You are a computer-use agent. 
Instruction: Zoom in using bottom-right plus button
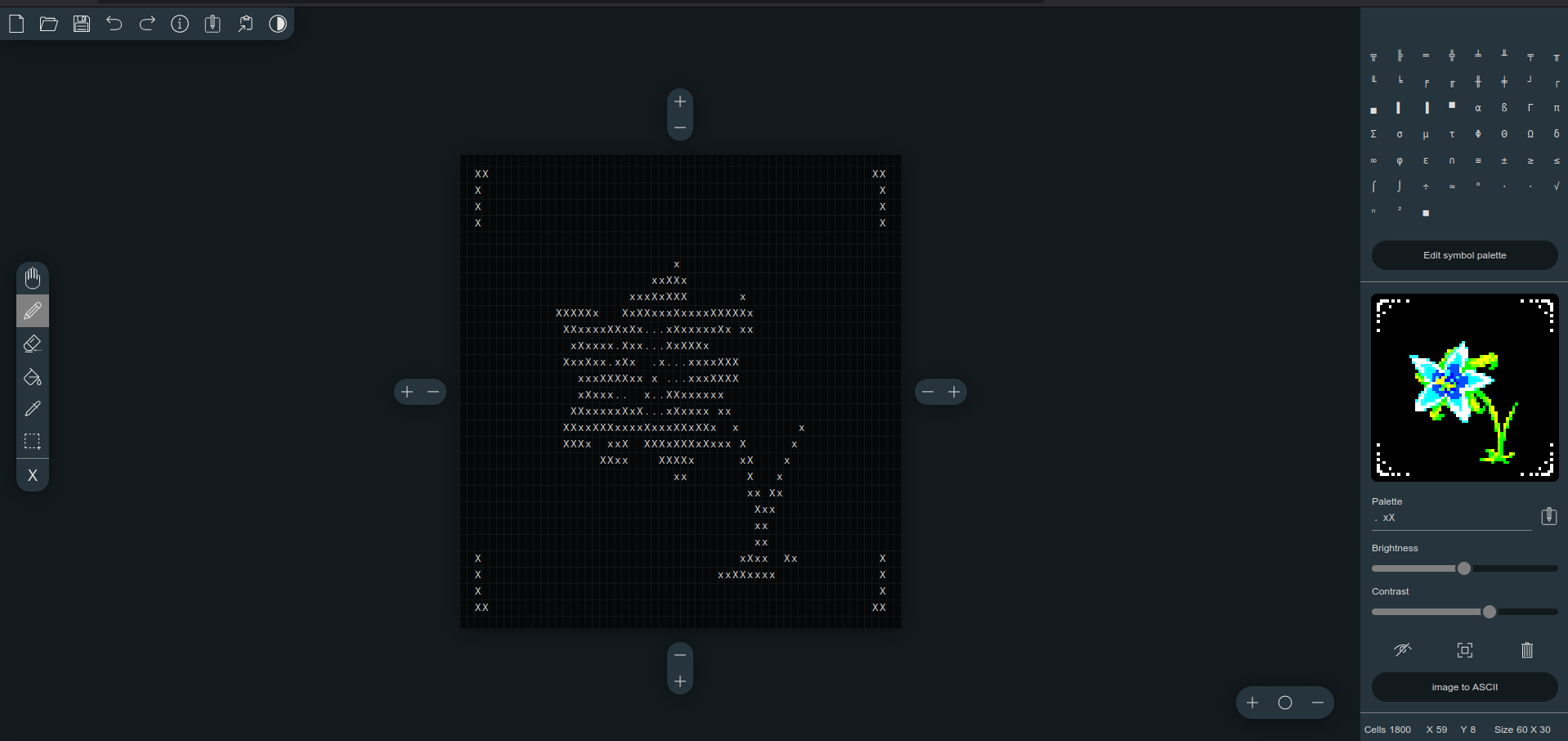[1252, 703]
